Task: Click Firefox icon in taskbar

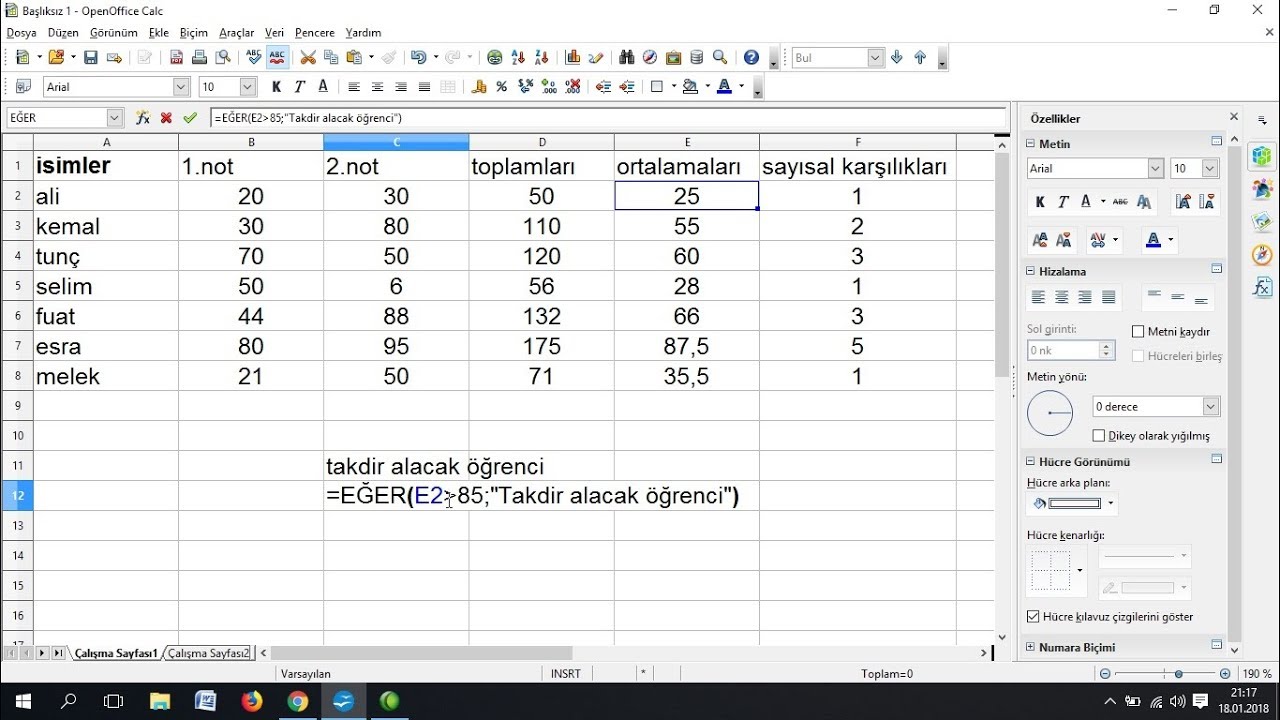Action: click(x=251, y=701)
